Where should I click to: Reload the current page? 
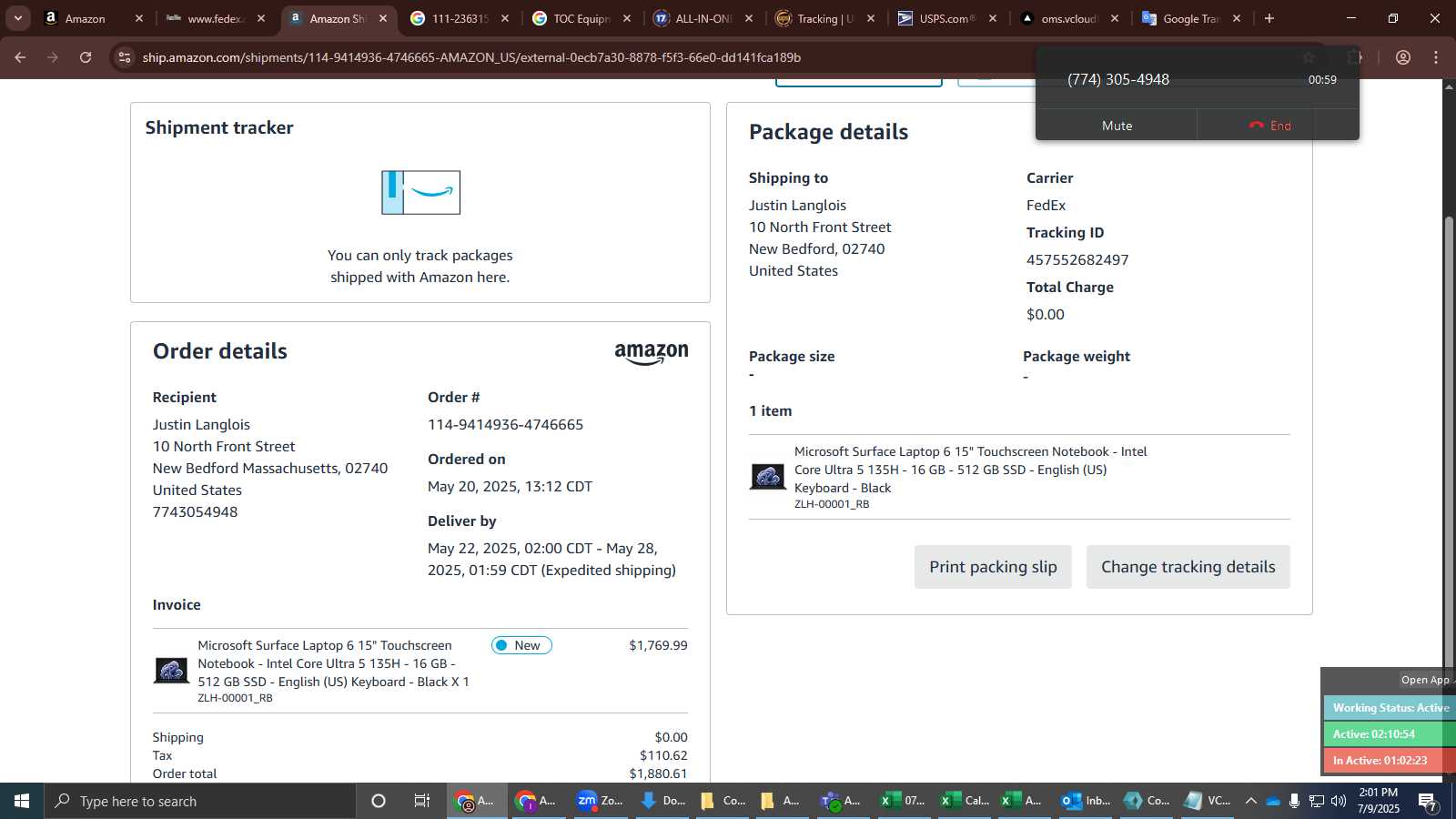[x=86, y=57]
